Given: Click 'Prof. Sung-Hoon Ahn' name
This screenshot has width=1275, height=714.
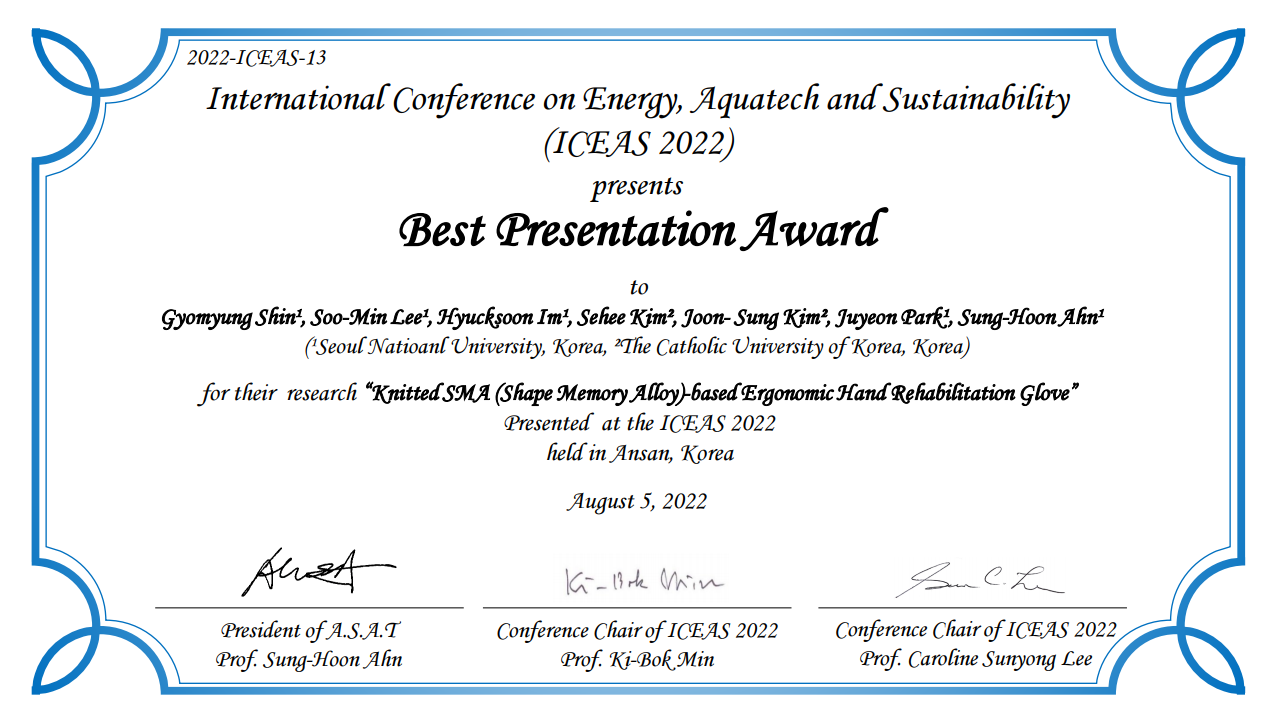Looking at the screenshot, I should coord(309,660).
